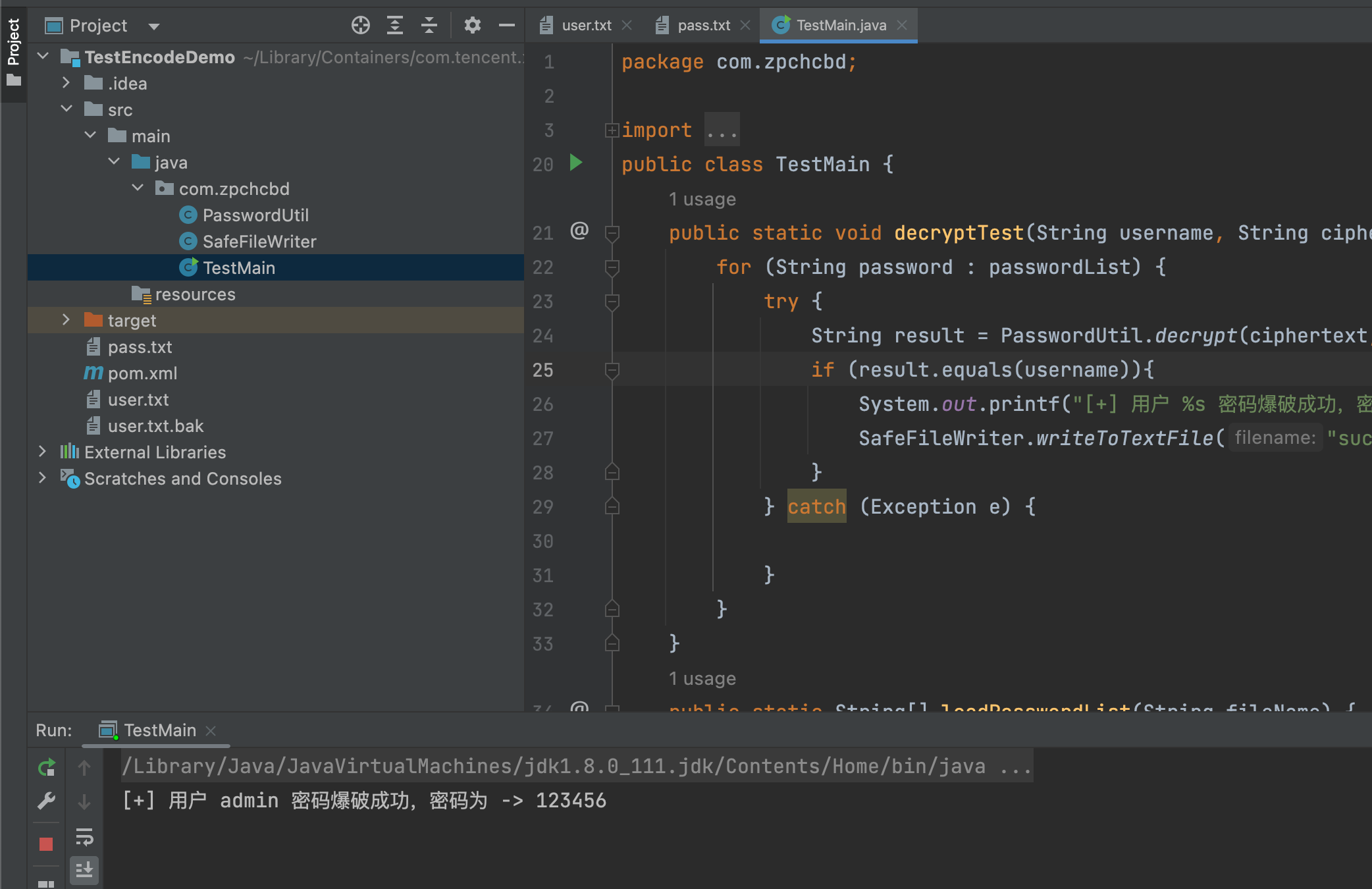Click the '1 usage' hint above decryptTest
The width and height of the screenshot is (1372, 889).
(702, 199)
